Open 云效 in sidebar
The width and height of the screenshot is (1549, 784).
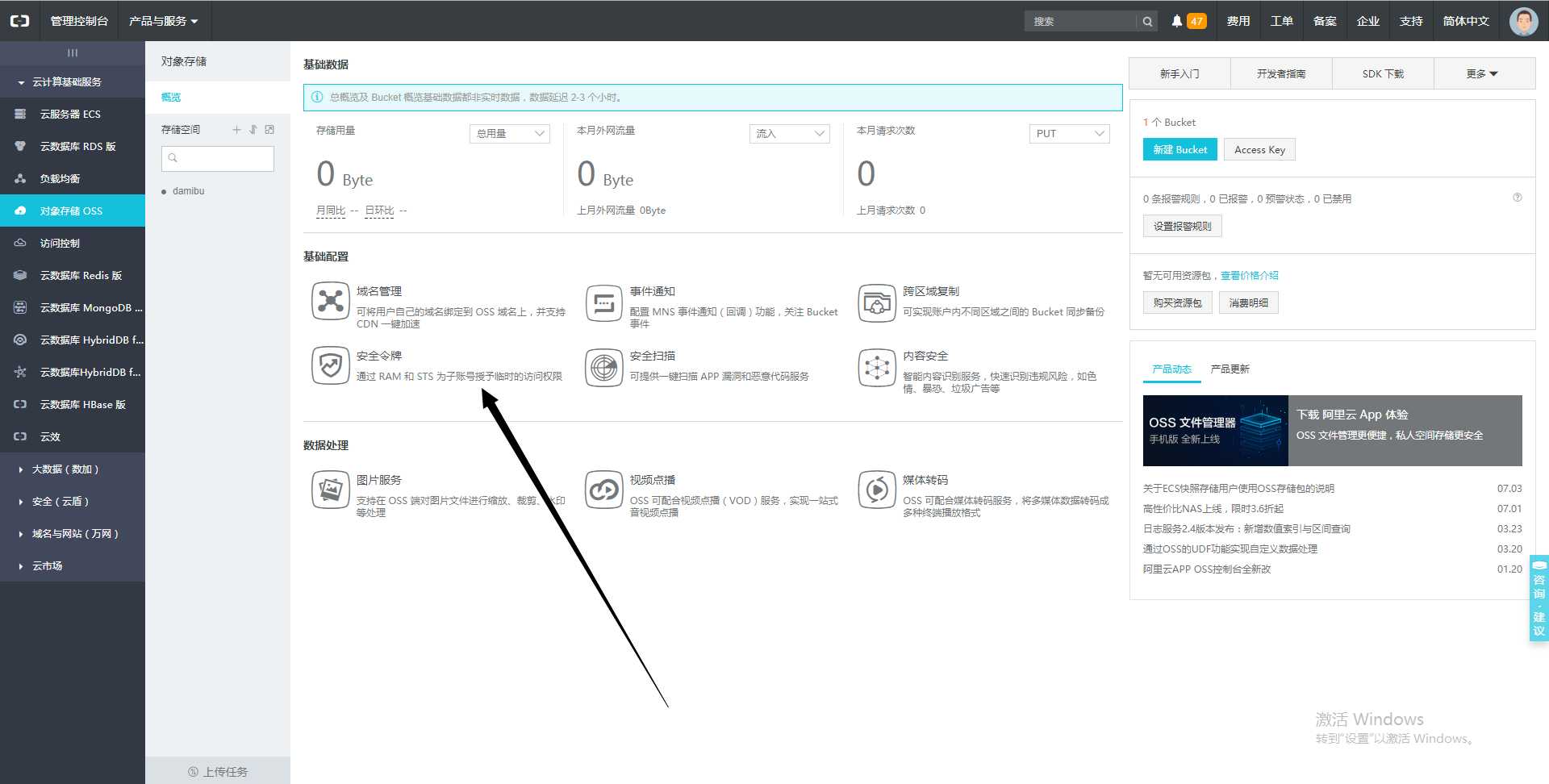coord(73,436)
